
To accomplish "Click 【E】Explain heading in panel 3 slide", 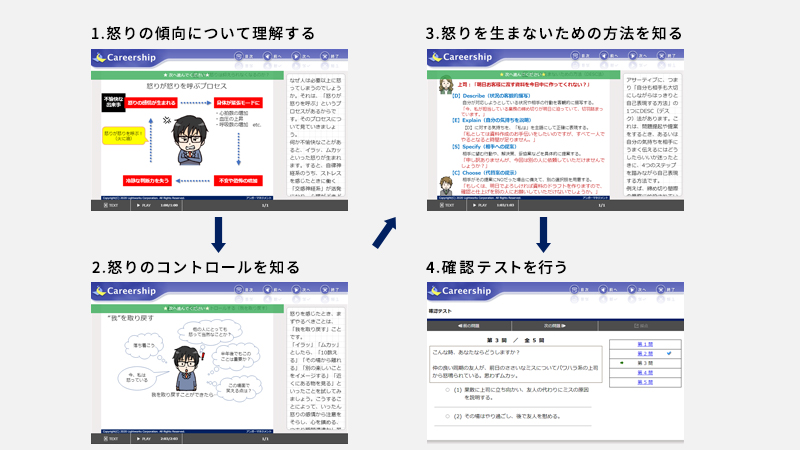I will pyautogui.click(x=492, y=120).
